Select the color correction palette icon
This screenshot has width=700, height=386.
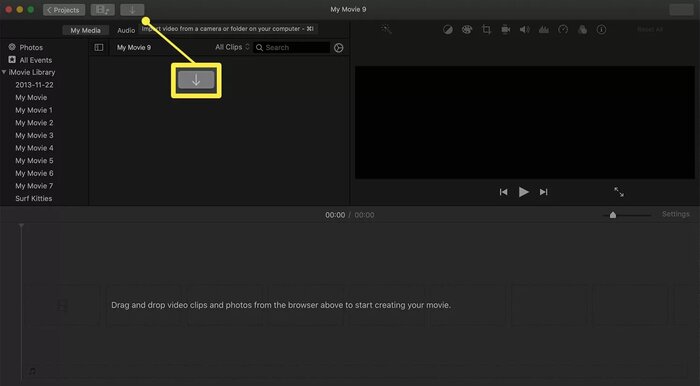click(x=467, y=30)
